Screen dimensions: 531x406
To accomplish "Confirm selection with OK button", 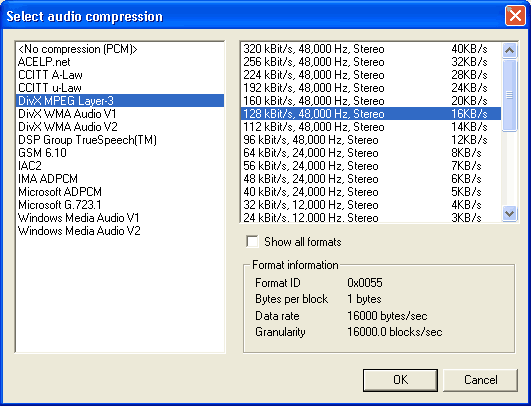I will pyautogui.click(x=400, y=380).
